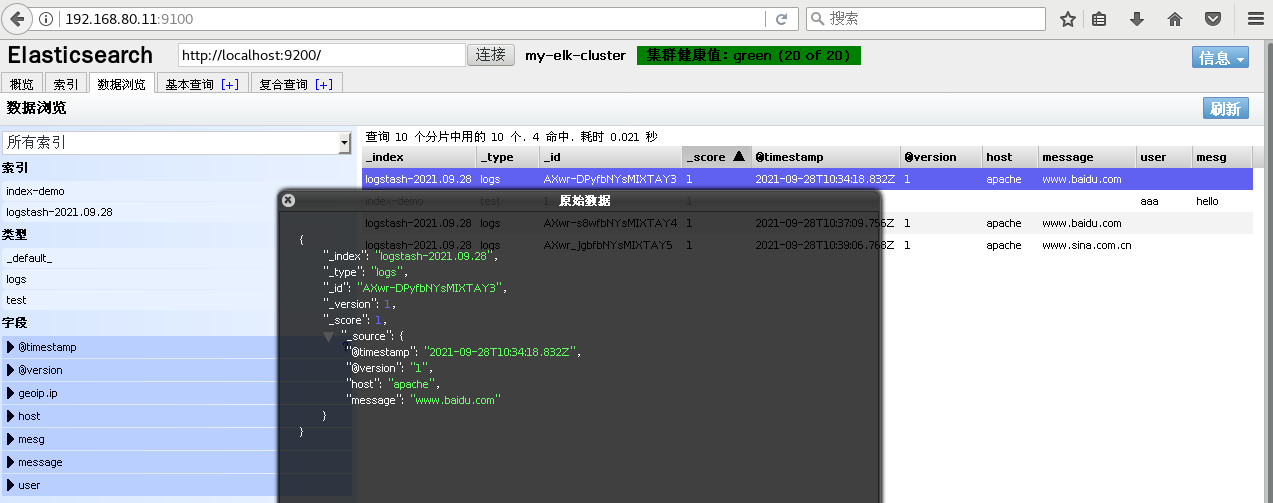Image resolution: width=1273 pixels, height=503 pixels.
Task: Filter by index-demo in sidebar
Action: point(176,191)
